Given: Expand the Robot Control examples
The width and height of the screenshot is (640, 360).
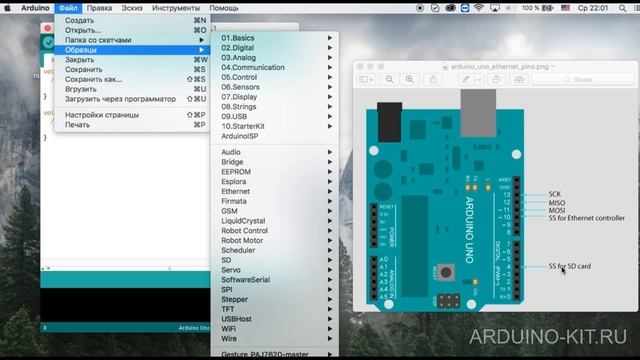Looking at the screenshot, I should pos(275,230).
